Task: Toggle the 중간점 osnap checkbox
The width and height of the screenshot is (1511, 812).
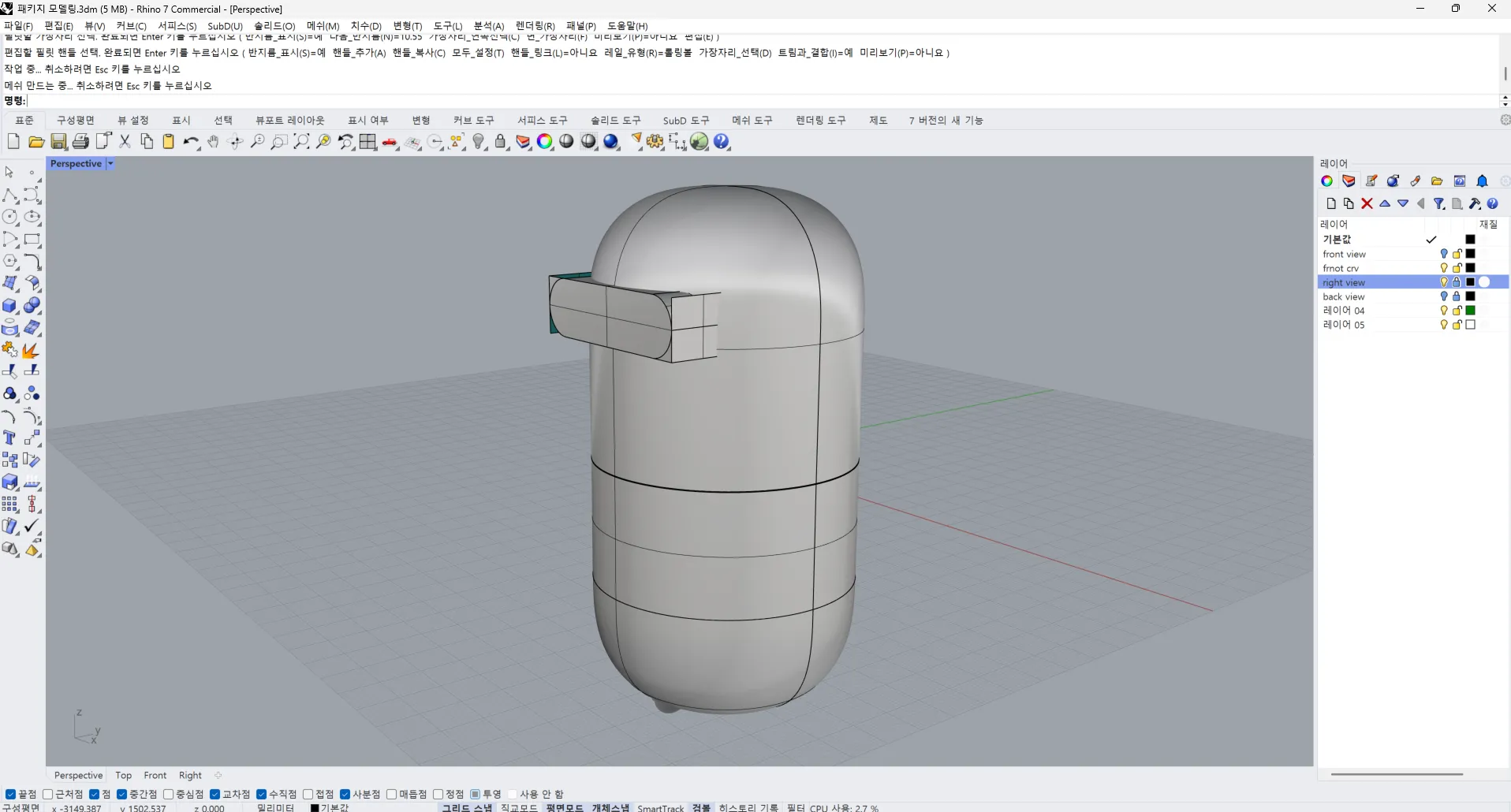Action: click(x=122, y=794)
